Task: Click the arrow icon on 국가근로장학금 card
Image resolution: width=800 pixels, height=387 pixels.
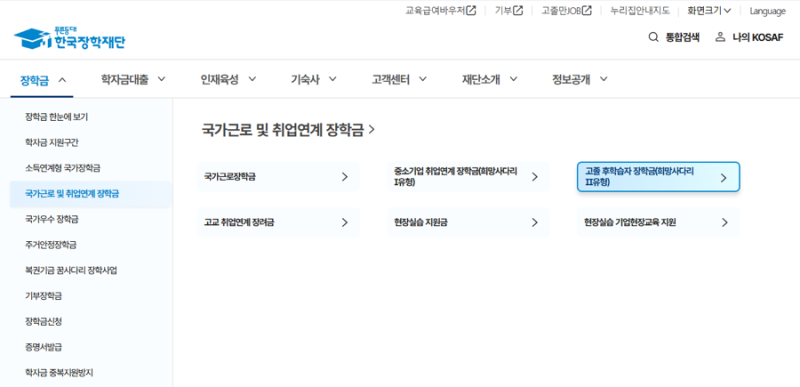Action: [345, 177]
